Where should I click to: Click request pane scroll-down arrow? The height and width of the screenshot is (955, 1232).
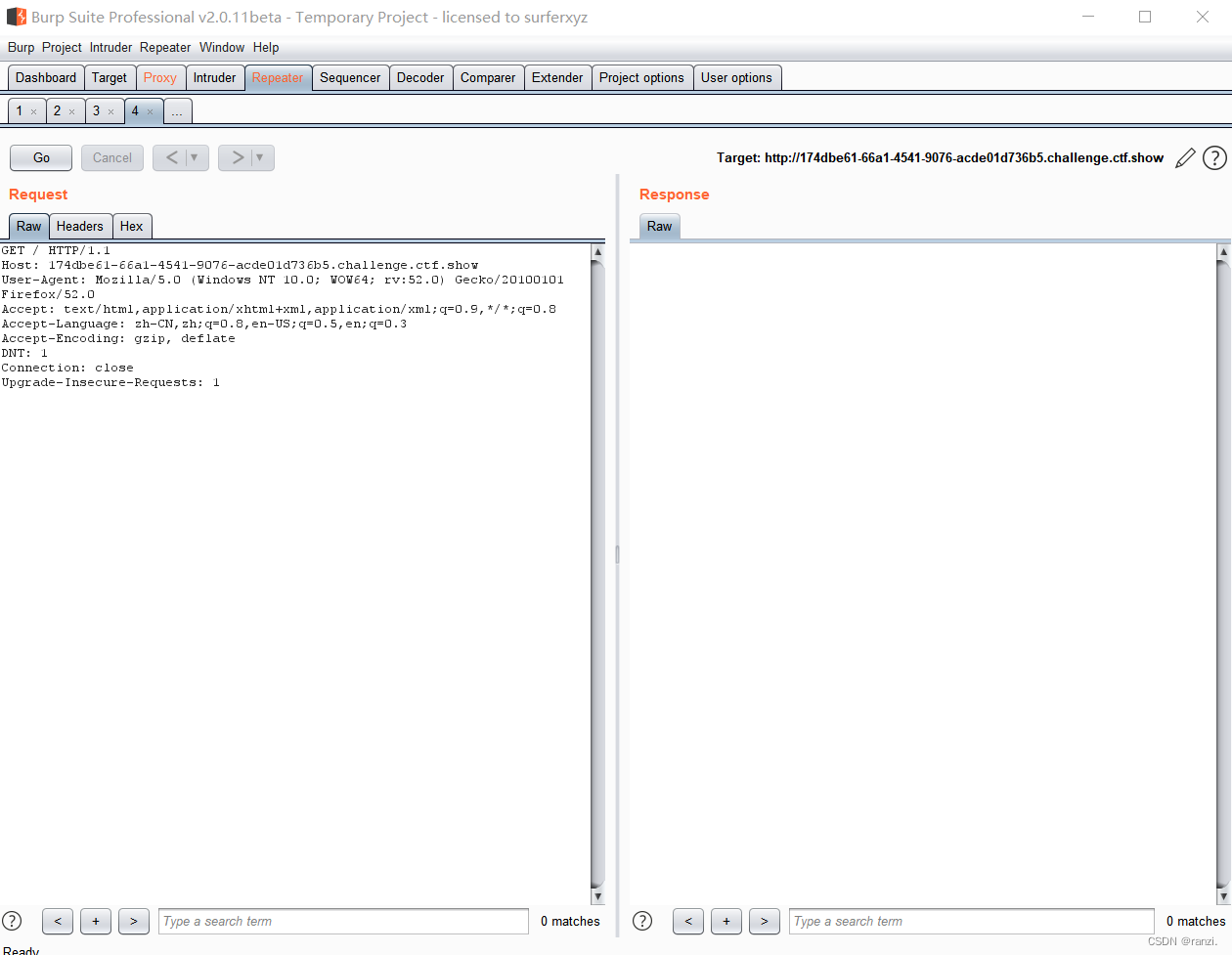click(598, 896)
